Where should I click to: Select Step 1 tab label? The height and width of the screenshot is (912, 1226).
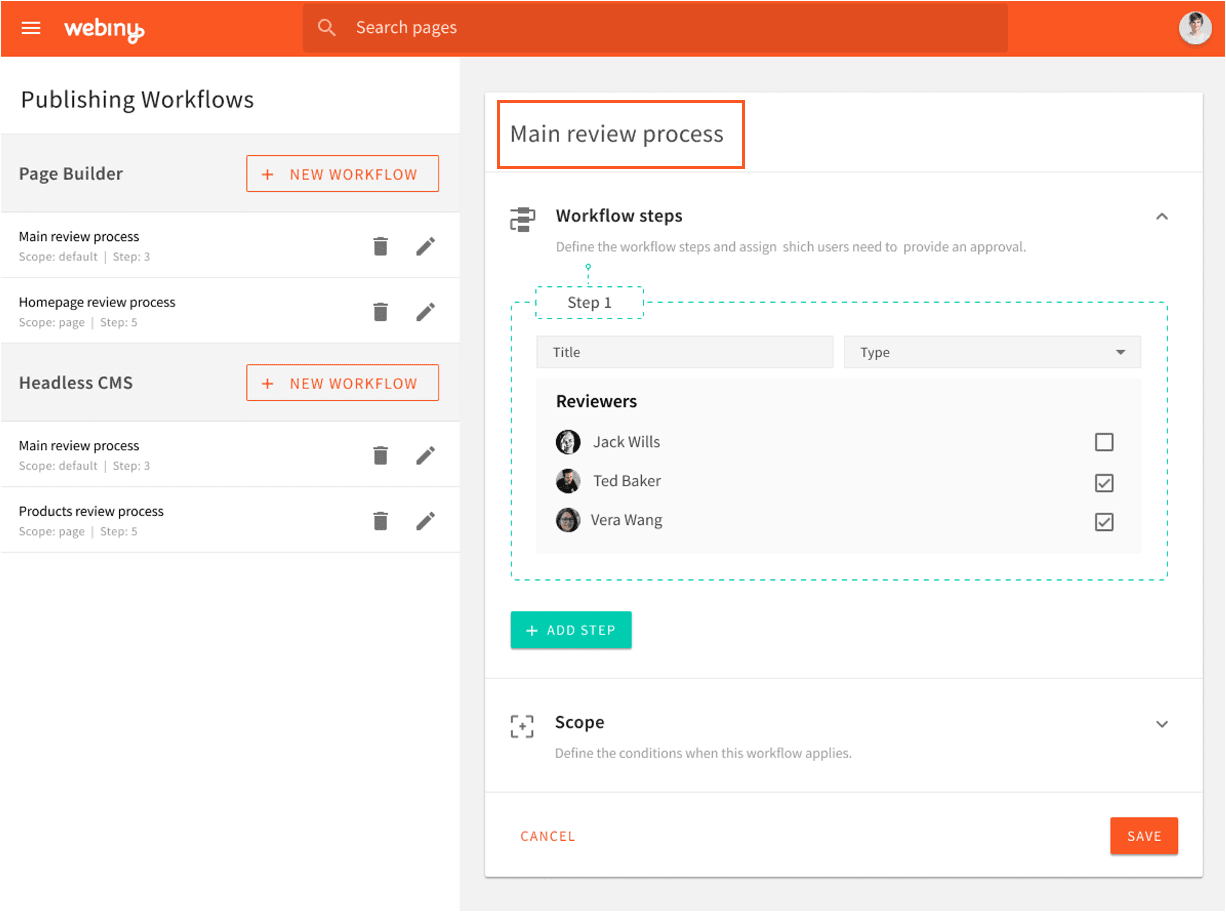click(x=589, y=302)
